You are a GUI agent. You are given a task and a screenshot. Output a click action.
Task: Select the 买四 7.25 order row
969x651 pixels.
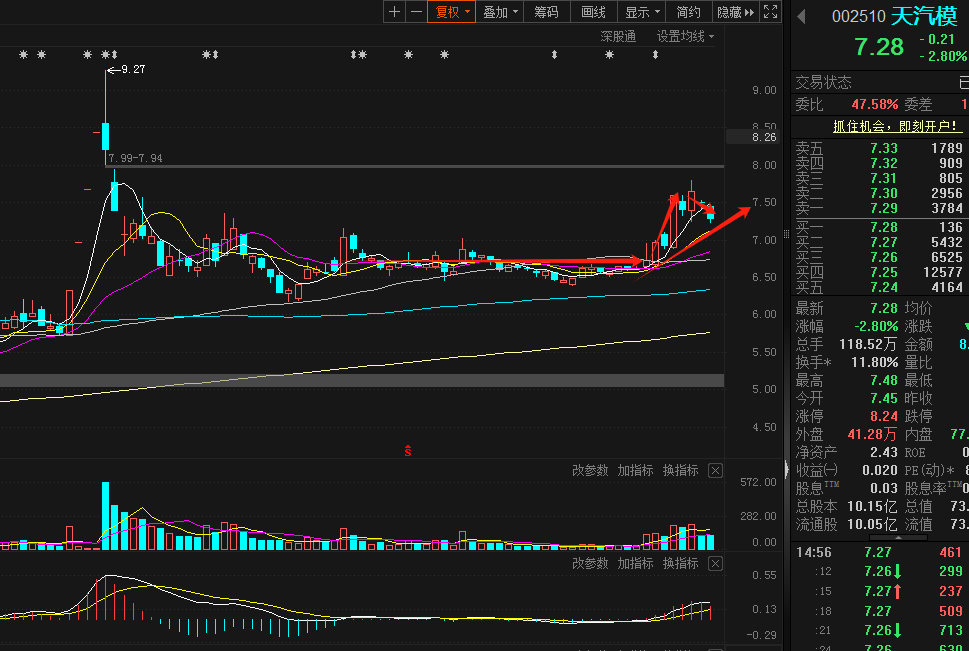[x=880, y=273]
